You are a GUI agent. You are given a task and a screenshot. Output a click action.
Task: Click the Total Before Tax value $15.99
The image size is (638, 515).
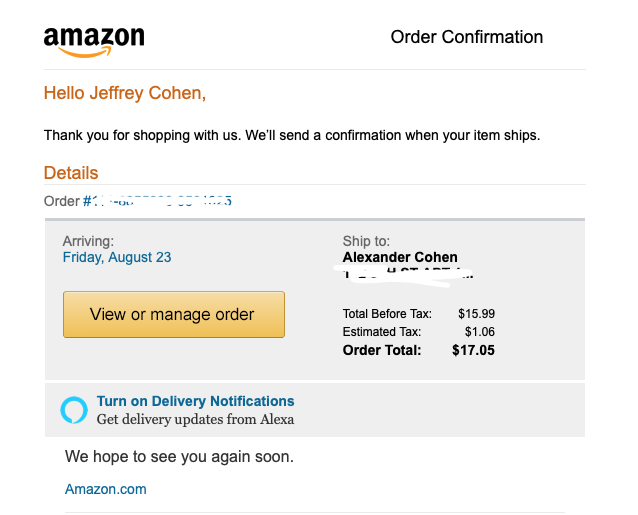tap(476, 314)
